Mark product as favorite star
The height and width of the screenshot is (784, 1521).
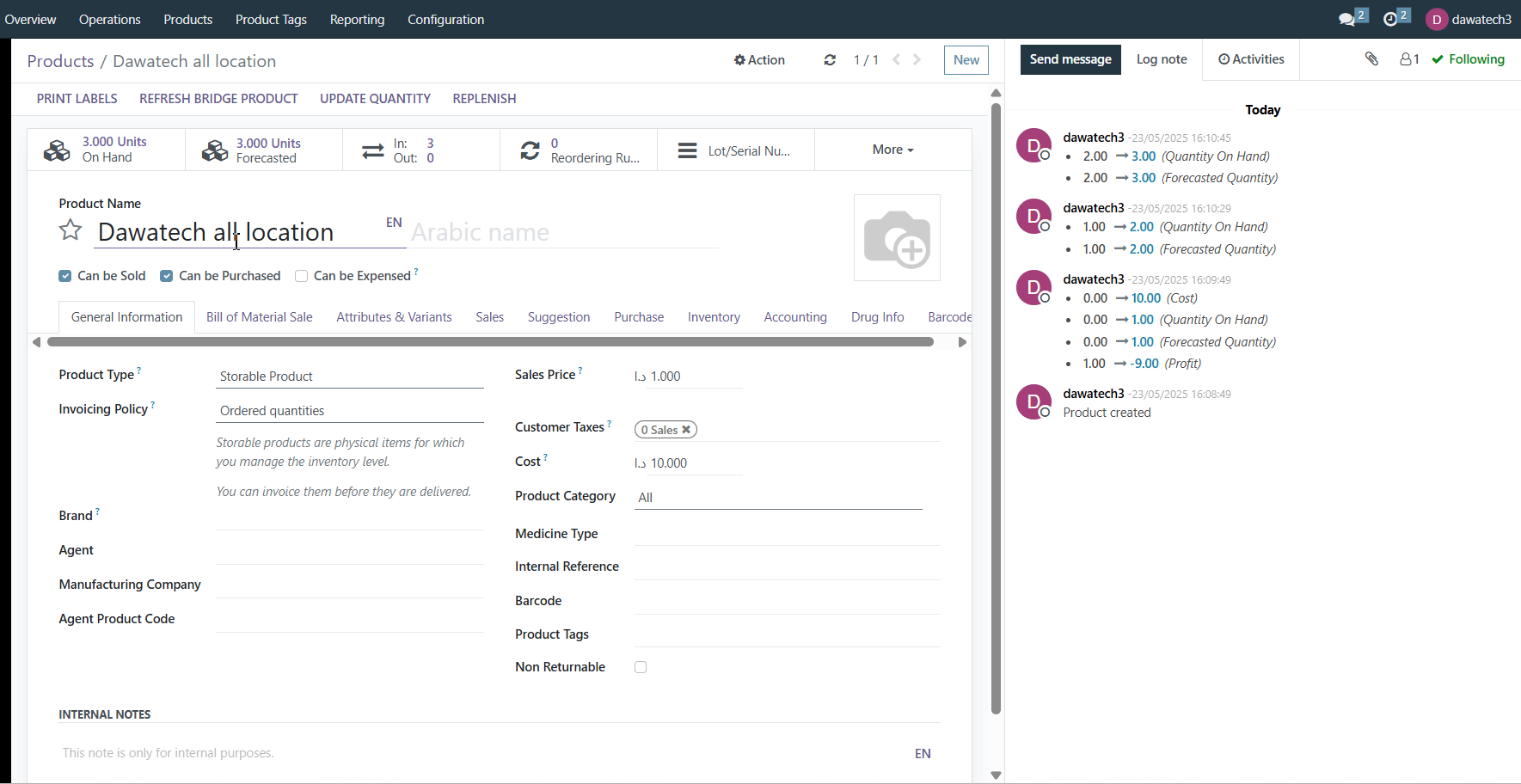71,230
